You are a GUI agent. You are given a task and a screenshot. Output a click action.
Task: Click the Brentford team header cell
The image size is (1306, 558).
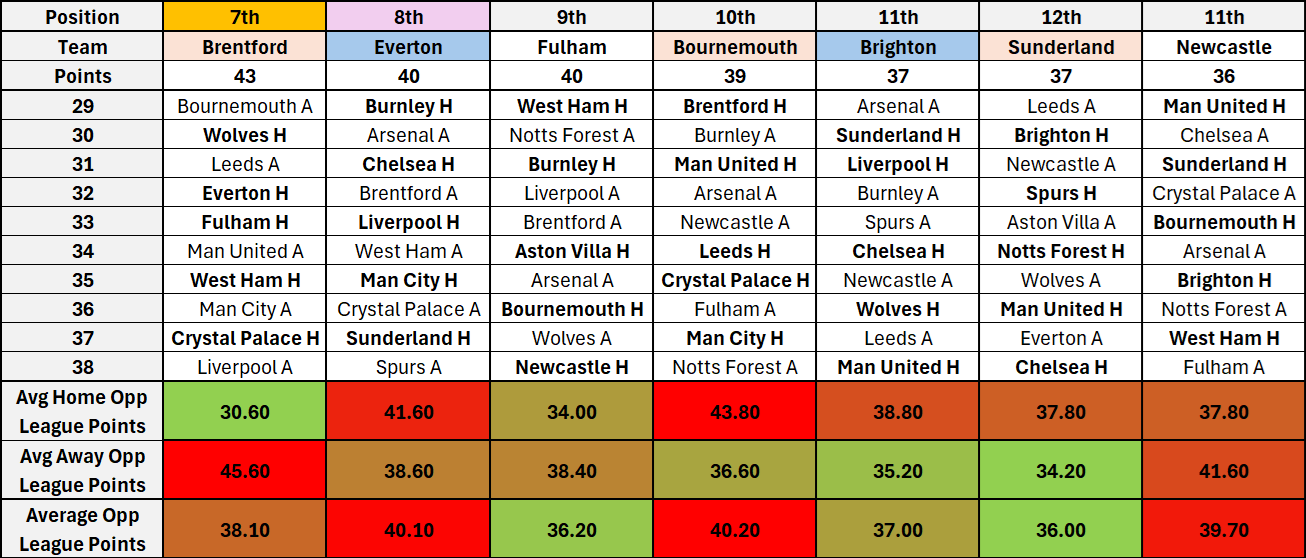click(x=244, y=47)
